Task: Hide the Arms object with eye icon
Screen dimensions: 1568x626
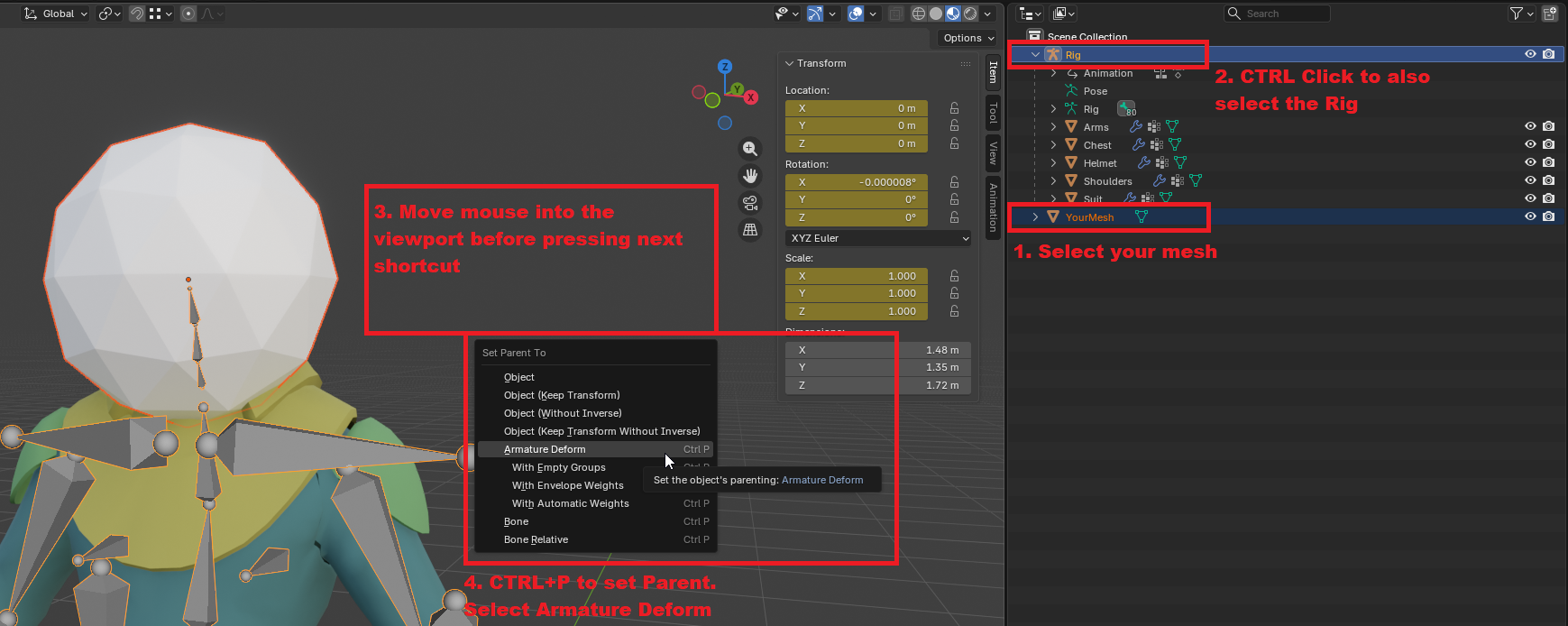Action: [x=1530, y=127]
